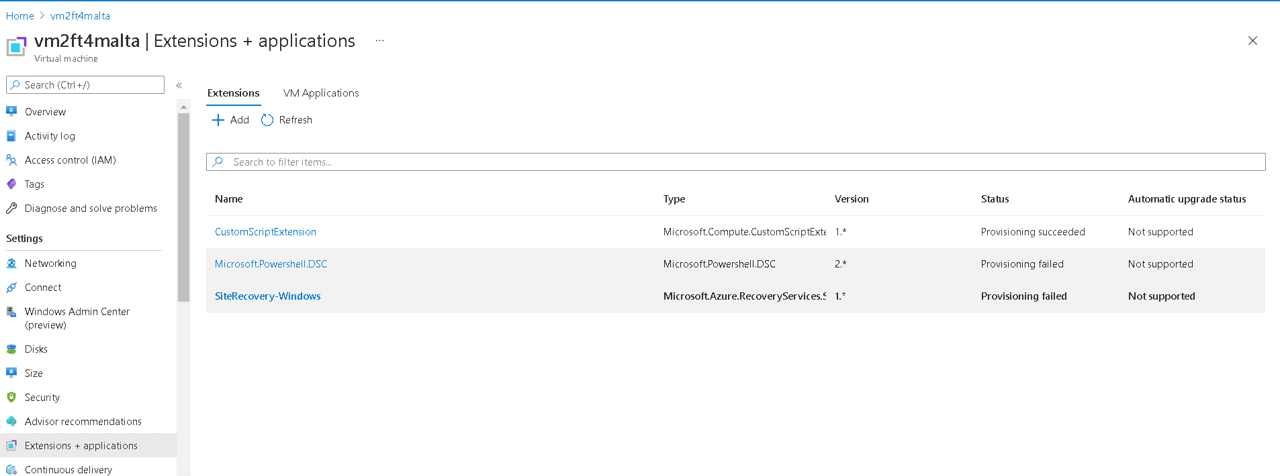Click the Add button label
The width and height of the screenshot is (1280, 476).
pyautogui.click(x=239, y=120)
